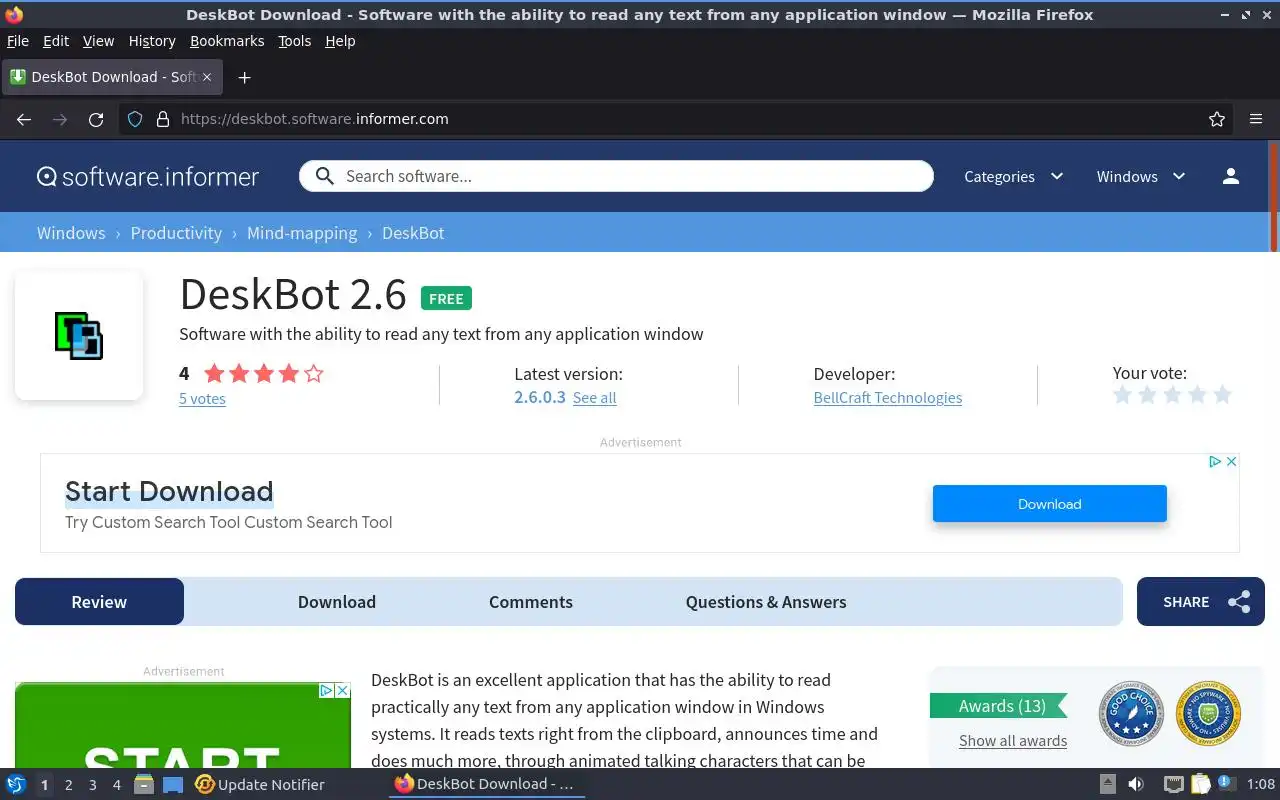Reload the page with the refresh icon
The image size is (1280, 800).
click(96, 119)
